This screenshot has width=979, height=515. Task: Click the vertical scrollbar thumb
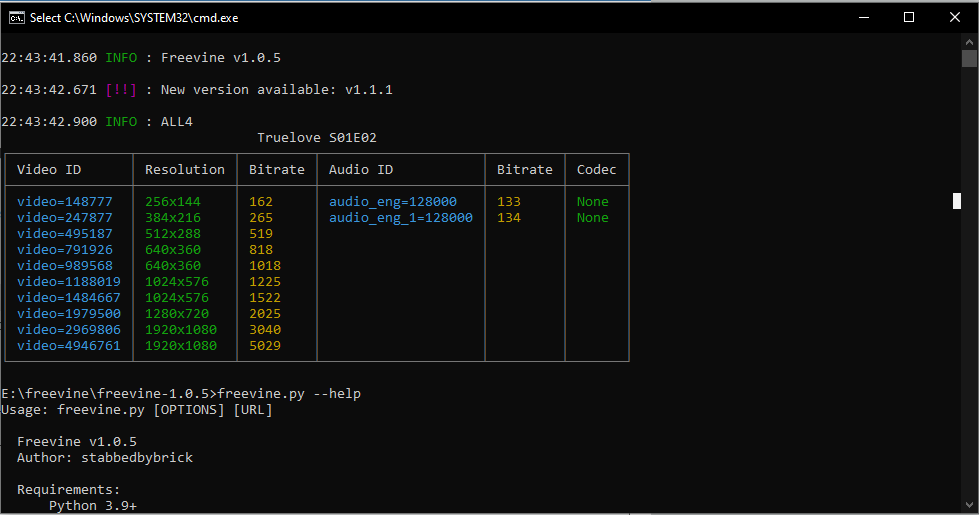click(969, 59)
